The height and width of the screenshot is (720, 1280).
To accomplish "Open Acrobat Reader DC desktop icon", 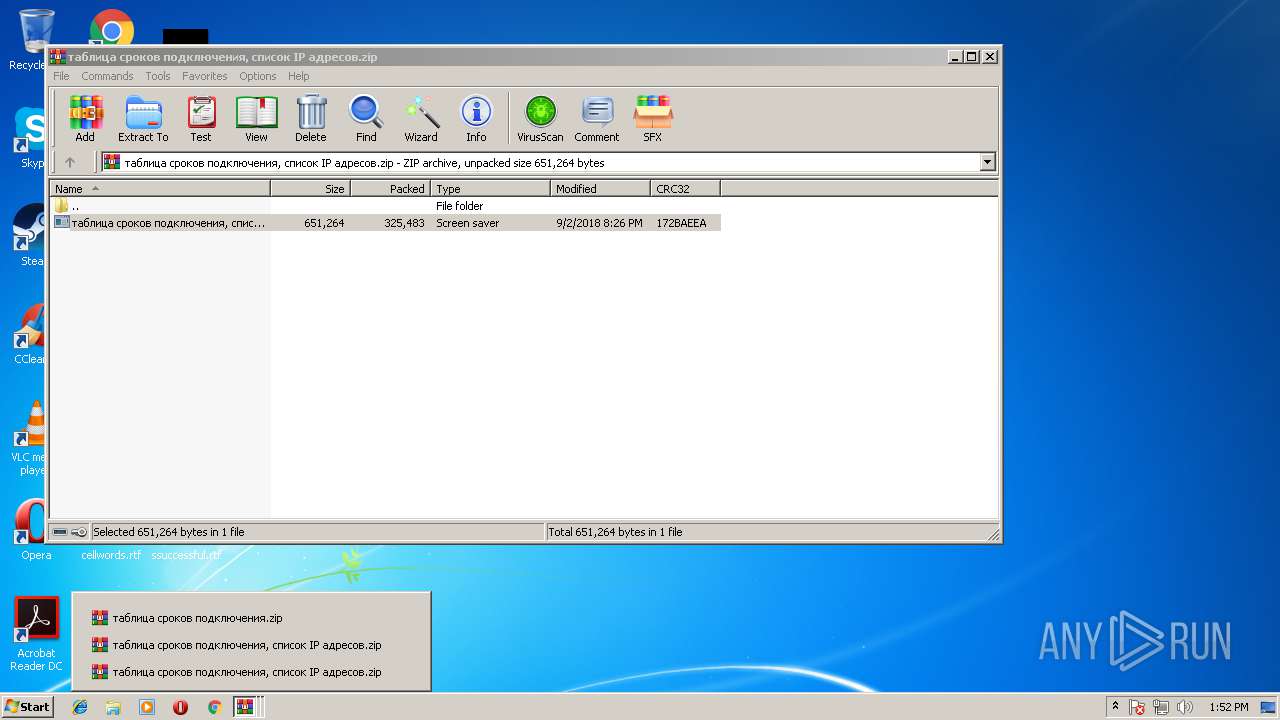I will [x=36, y=634].
